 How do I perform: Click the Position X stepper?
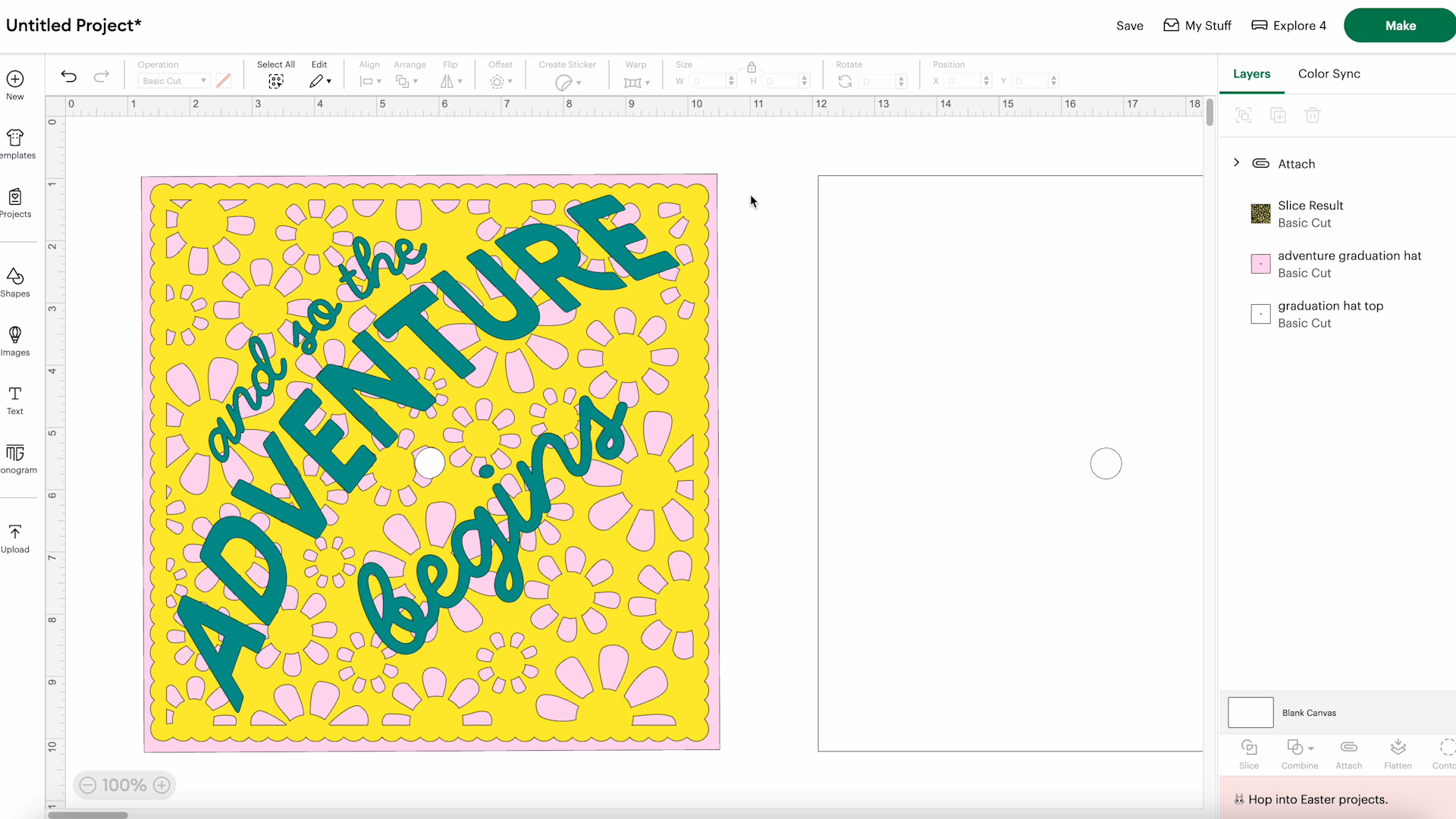[x=986, y=81]
